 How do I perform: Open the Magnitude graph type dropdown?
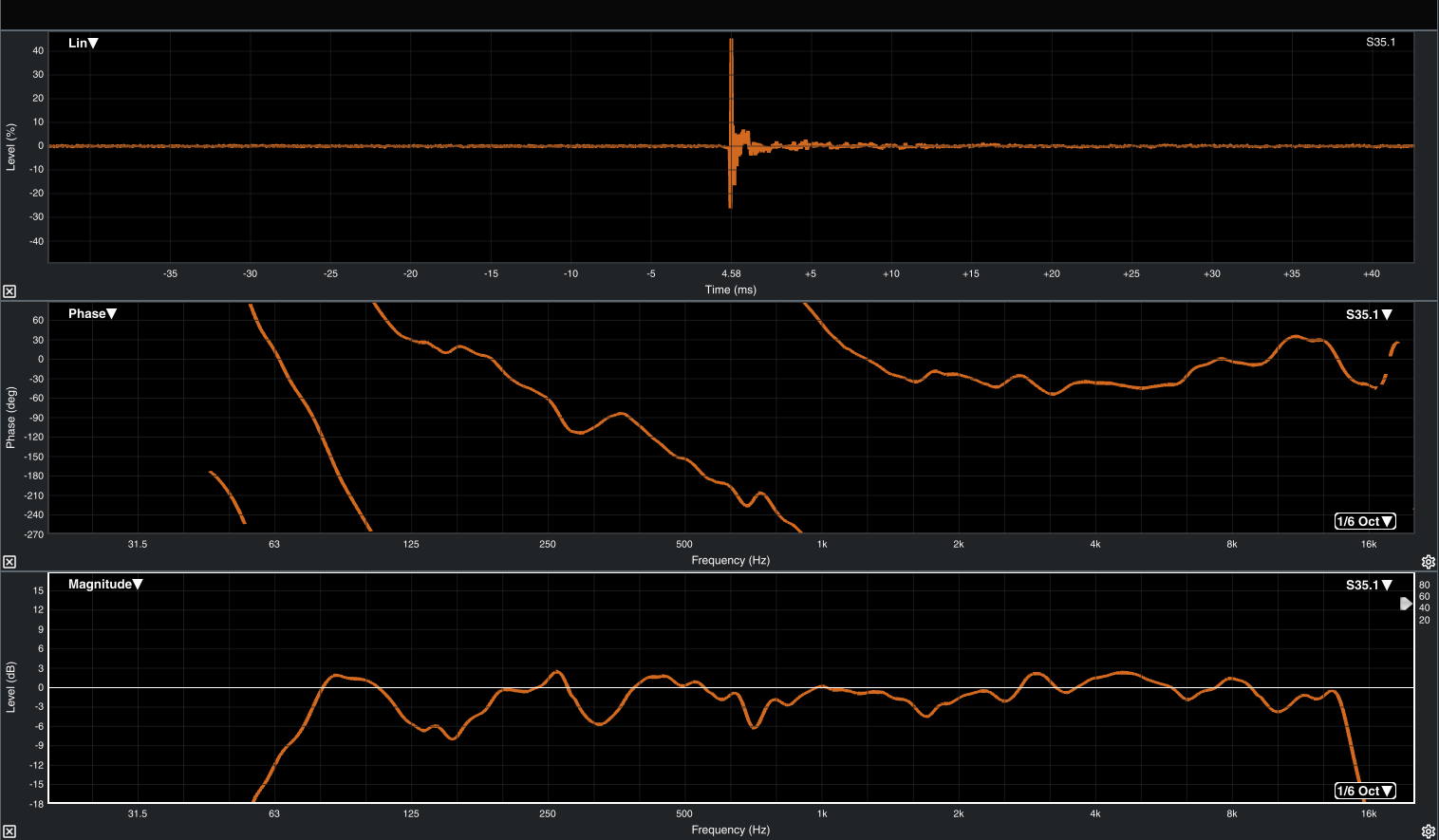pyautogui.click(x=105, y=585)
